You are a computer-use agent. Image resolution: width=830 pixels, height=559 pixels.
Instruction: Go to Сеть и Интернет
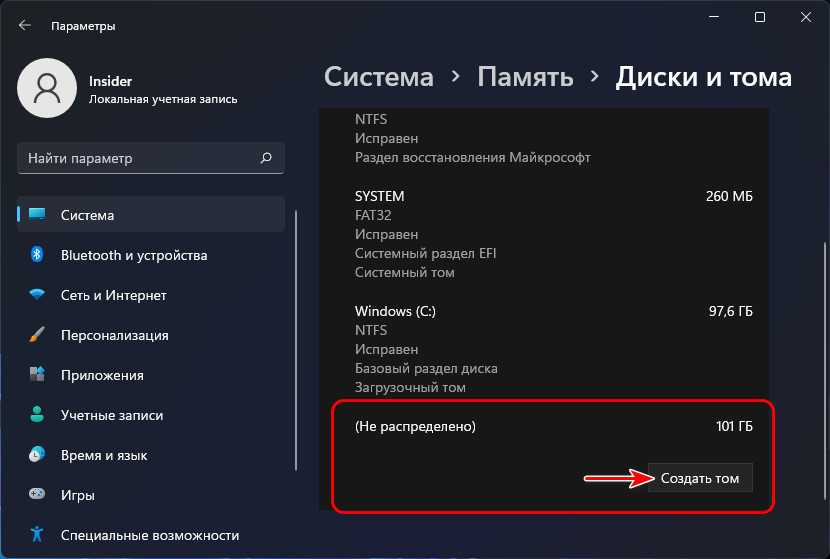151,295
